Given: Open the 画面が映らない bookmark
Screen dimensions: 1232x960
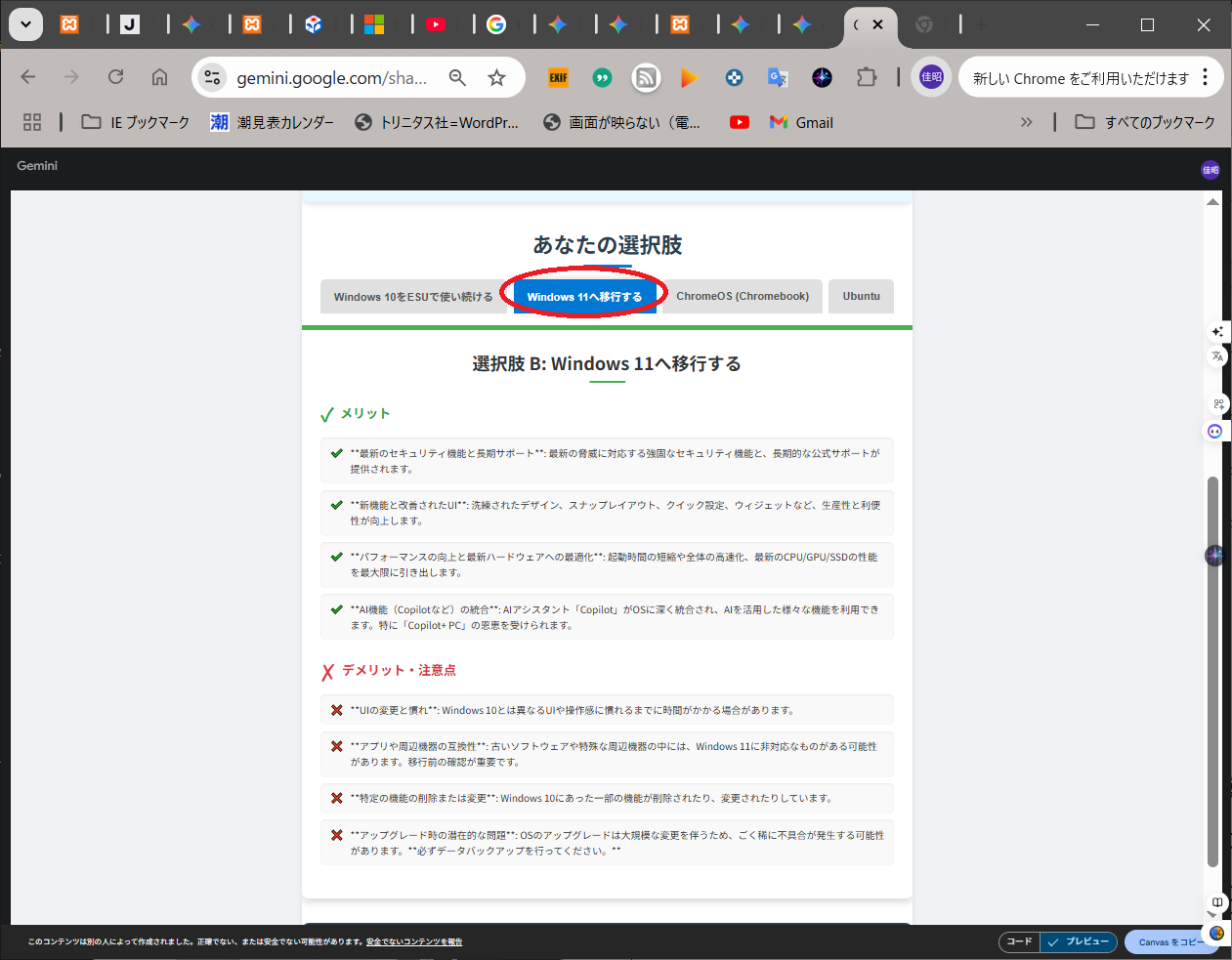Looking at the screenshot, I should pos(622,122).
